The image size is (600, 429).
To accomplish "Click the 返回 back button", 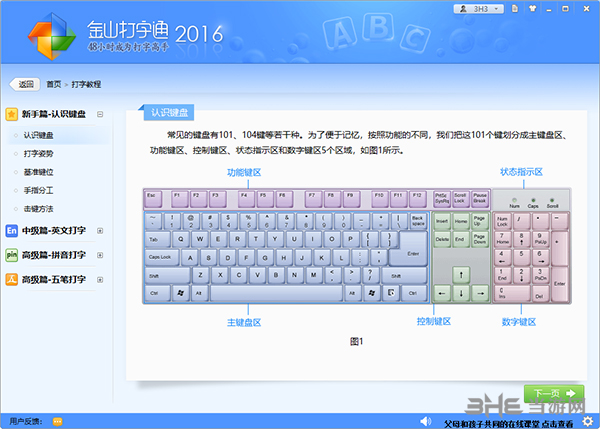I will [x=25, y=84].
